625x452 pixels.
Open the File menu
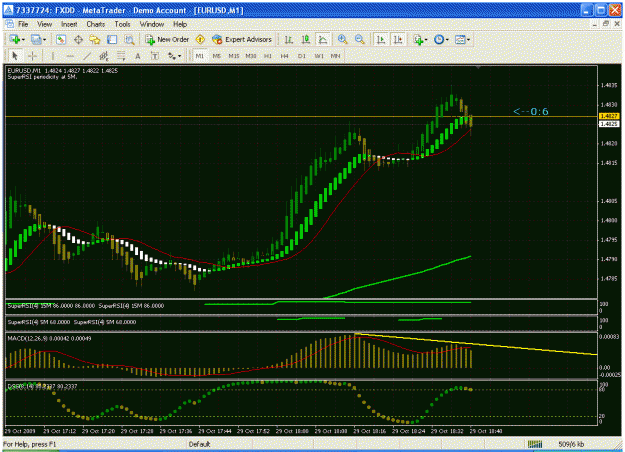click(23, 24)
